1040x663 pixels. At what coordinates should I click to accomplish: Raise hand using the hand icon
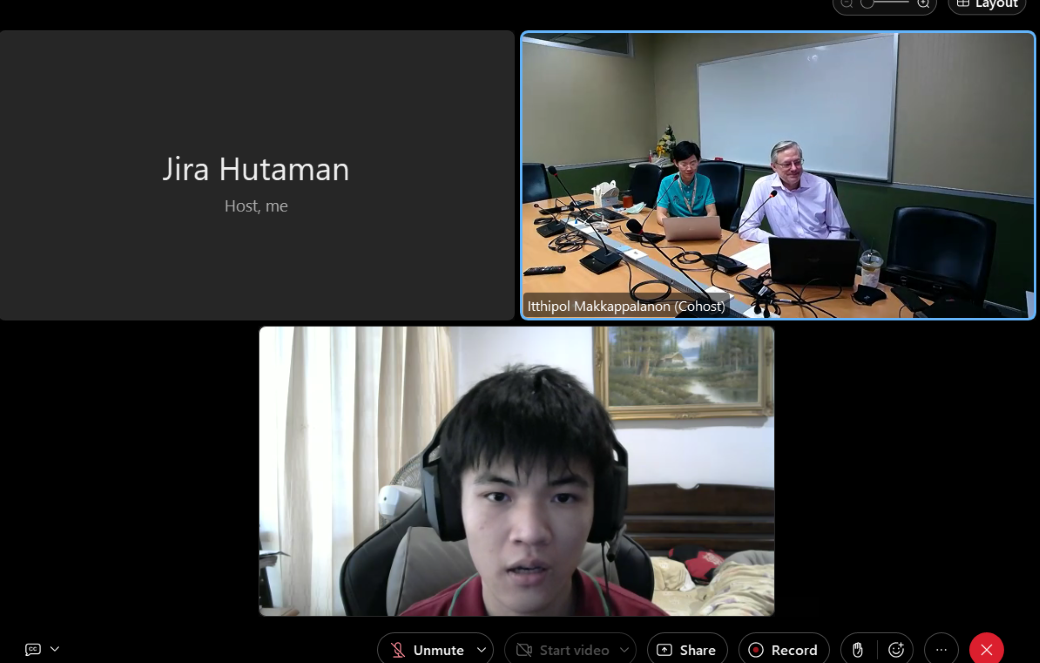(x=857, y=650)
